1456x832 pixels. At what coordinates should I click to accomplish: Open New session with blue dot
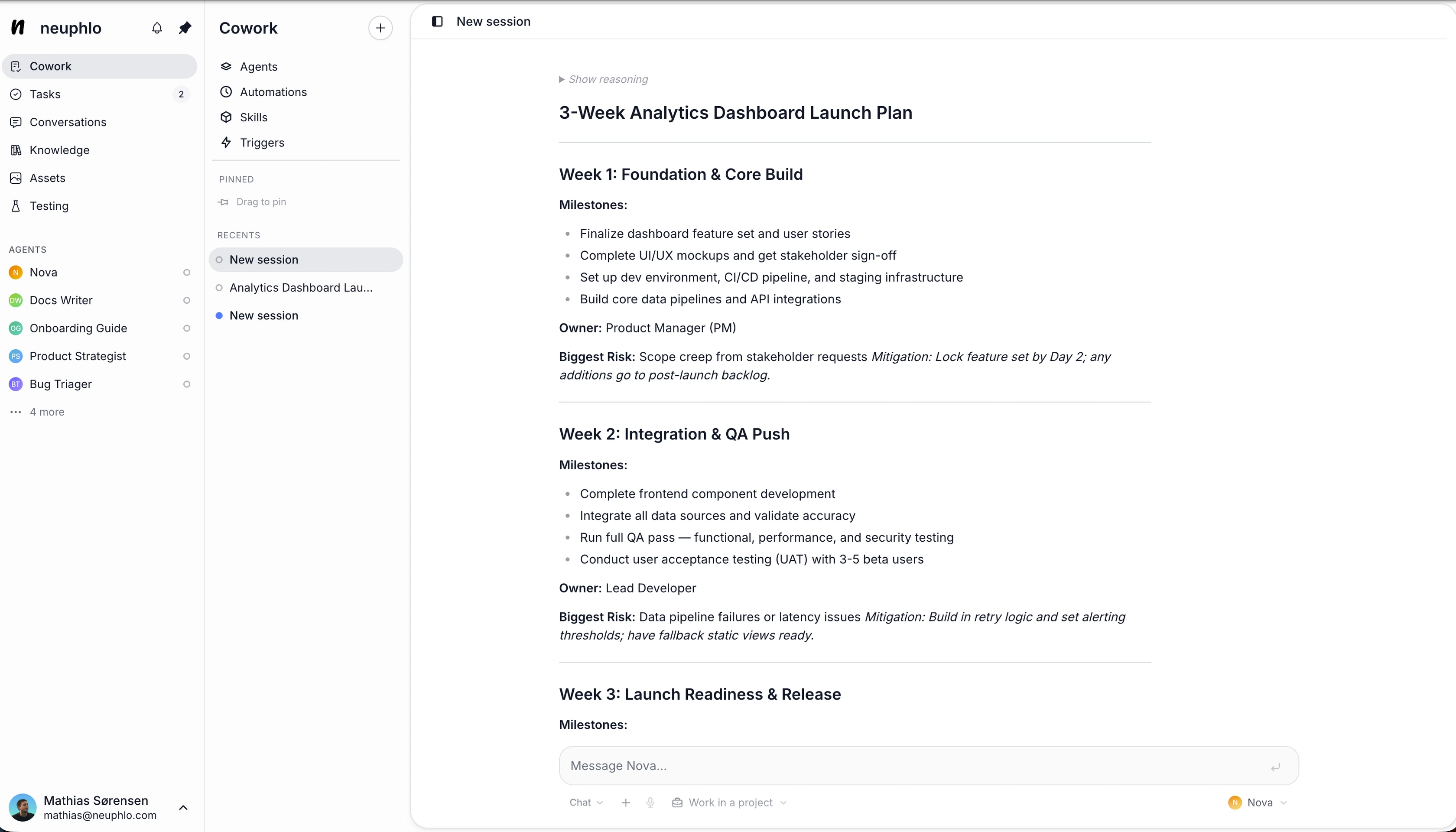(305, 315)
